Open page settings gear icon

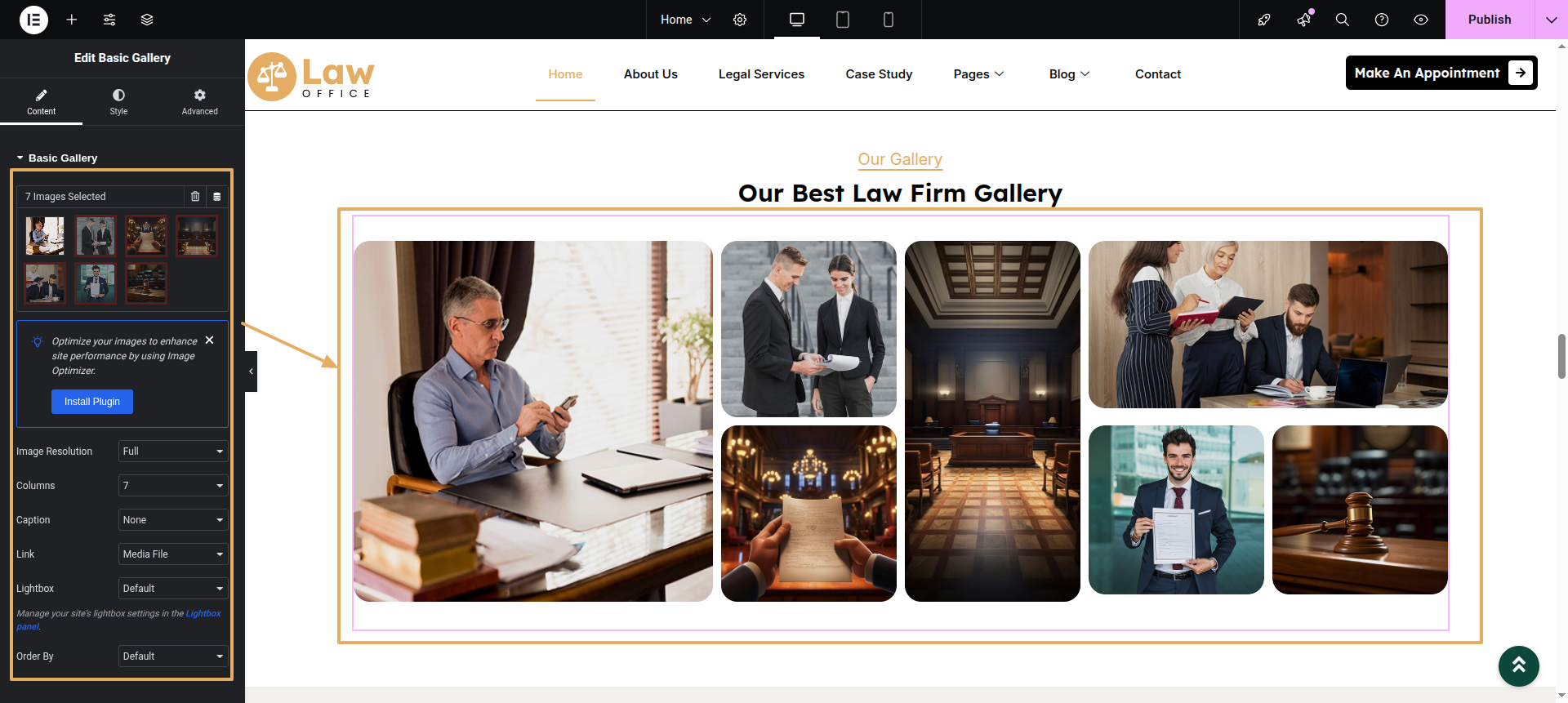pyautogui.click(x=740, y=20)
